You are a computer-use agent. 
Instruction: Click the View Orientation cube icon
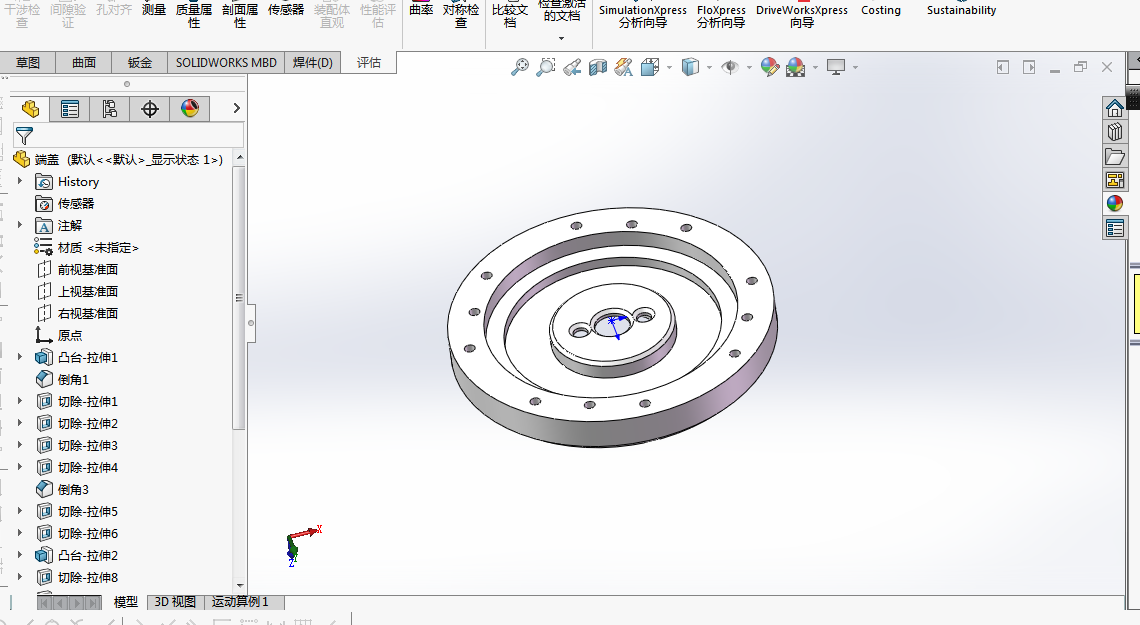coord(650,68)
